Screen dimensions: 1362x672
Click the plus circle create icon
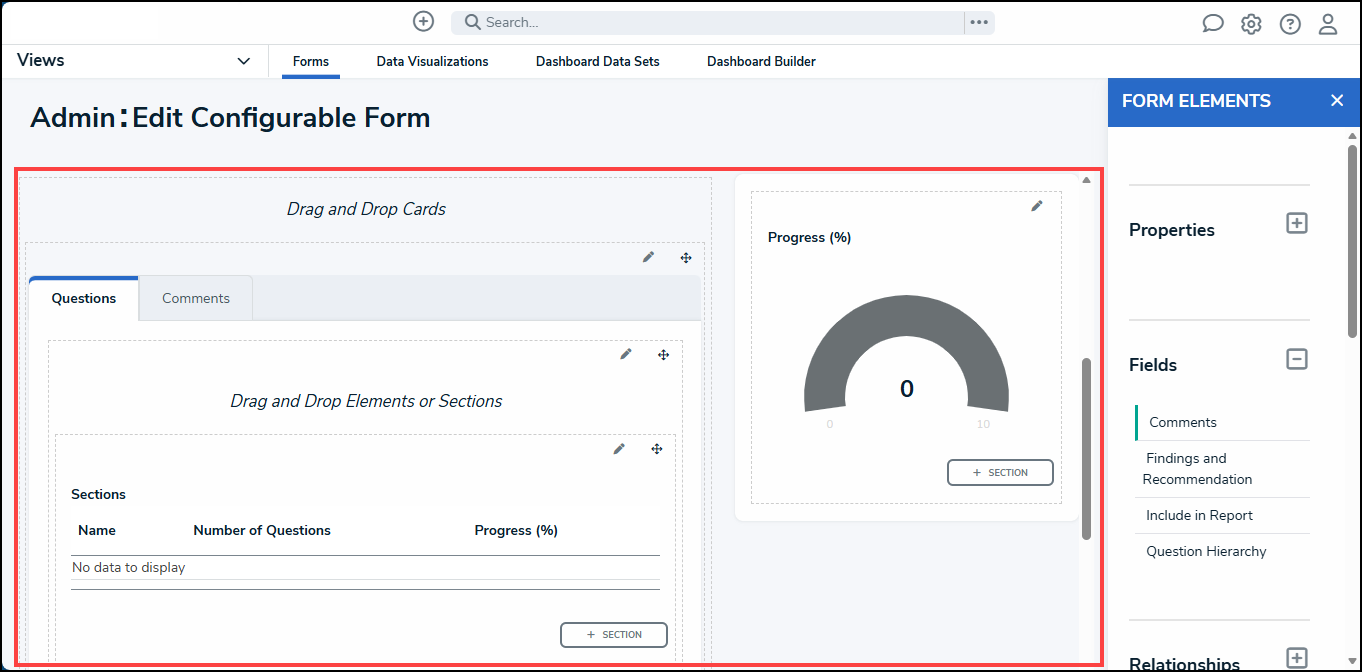424,22
